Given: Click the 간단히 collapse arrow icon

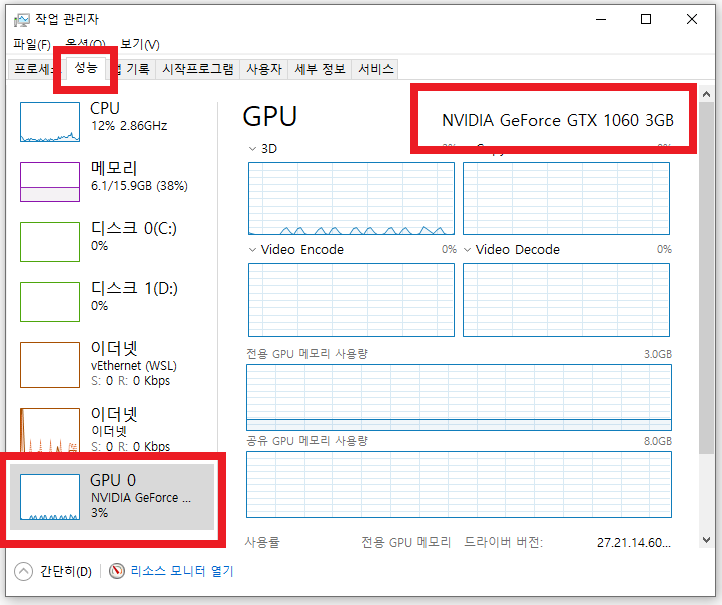Looking at the screenshot, I should (x=23, y=572).
